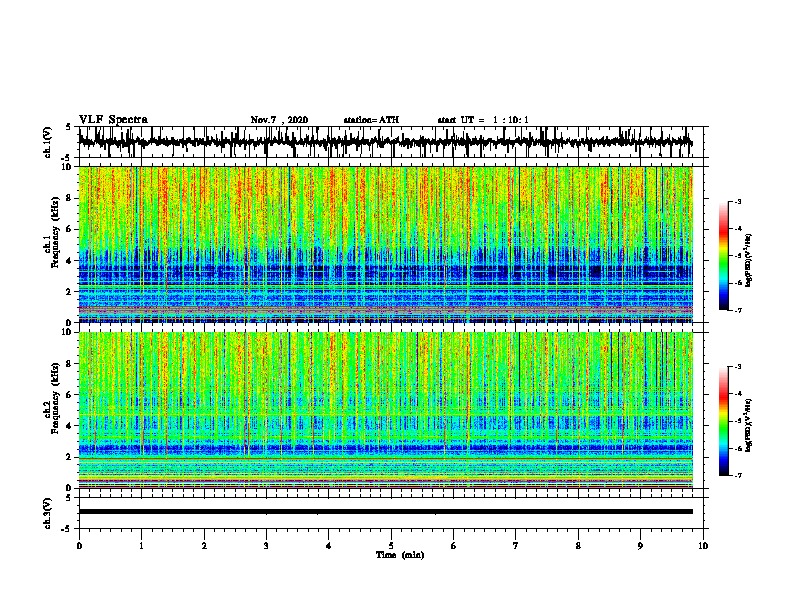This screenshot has height=612, width=792.
Task: Click the "9" tick on the time axis
Action: [x=640, y=546]
